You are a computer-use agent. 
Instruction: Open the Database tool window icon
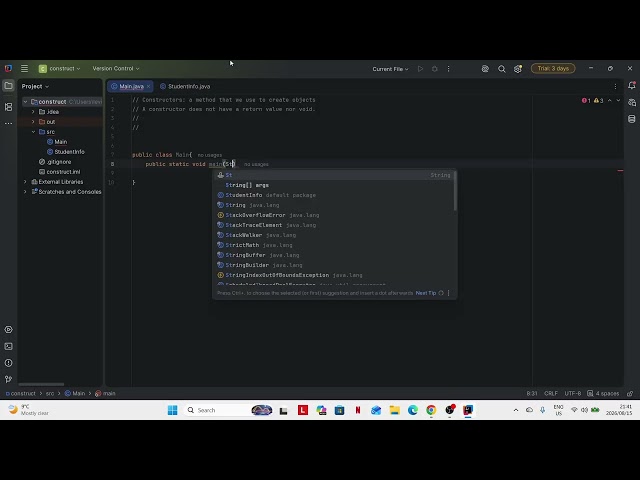tap(632, 119)
